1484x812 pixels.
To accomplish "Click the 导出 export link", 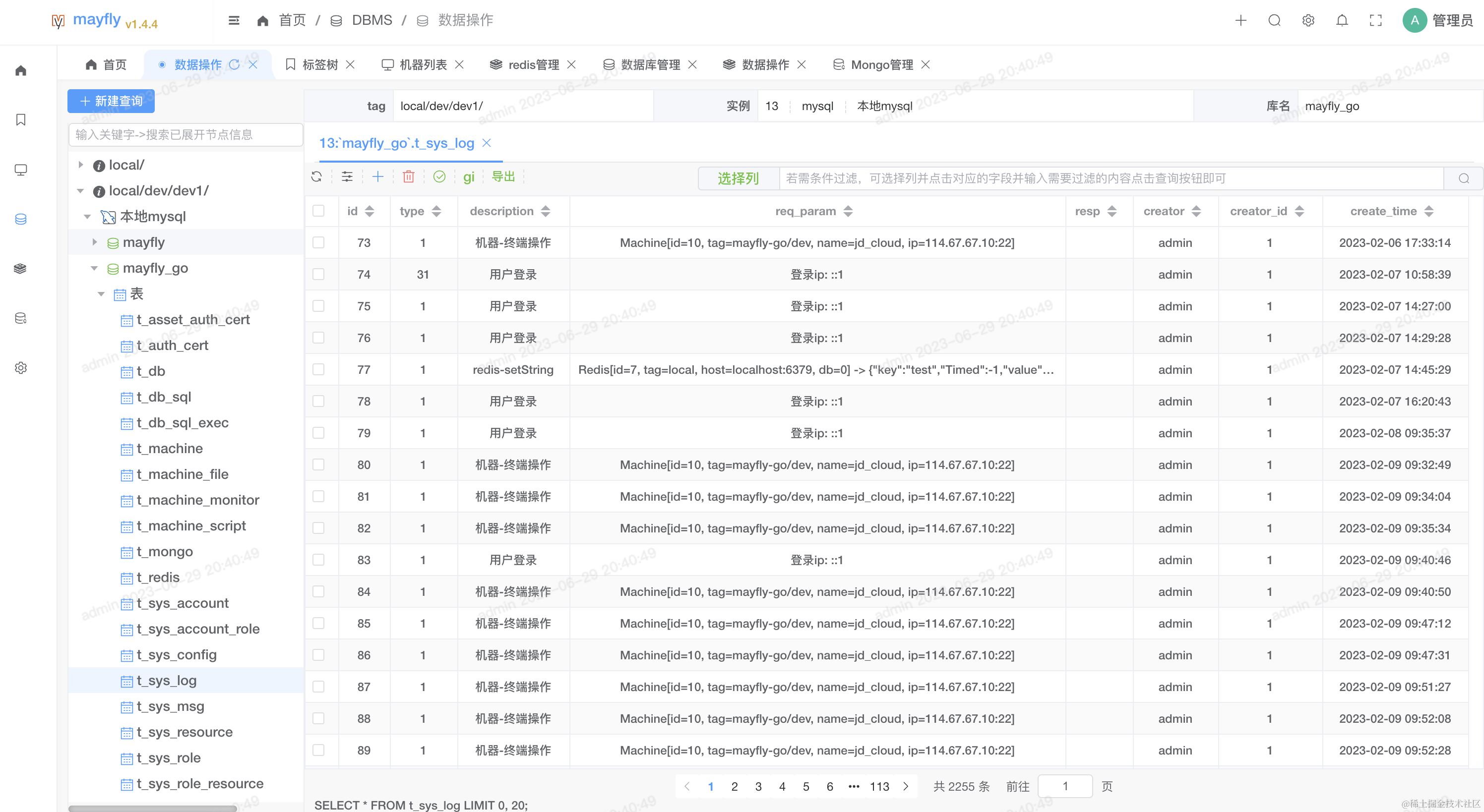I will [x=503, y=177].
